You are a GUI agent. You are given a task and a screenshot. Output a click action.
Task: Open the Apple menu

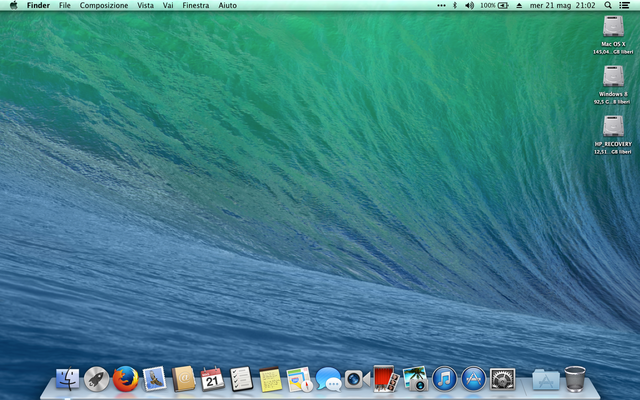13,5
